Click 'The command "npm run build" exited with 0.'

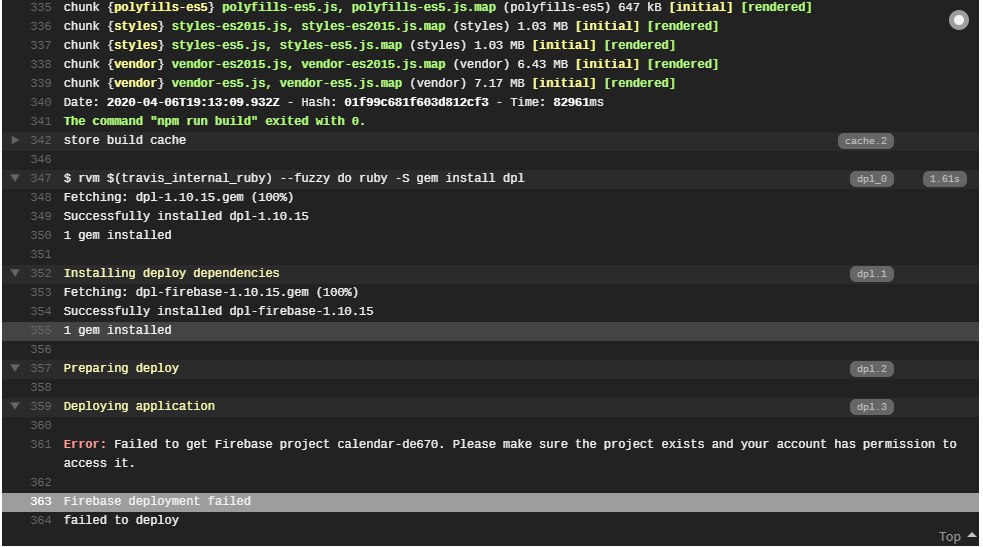[214, 121]
